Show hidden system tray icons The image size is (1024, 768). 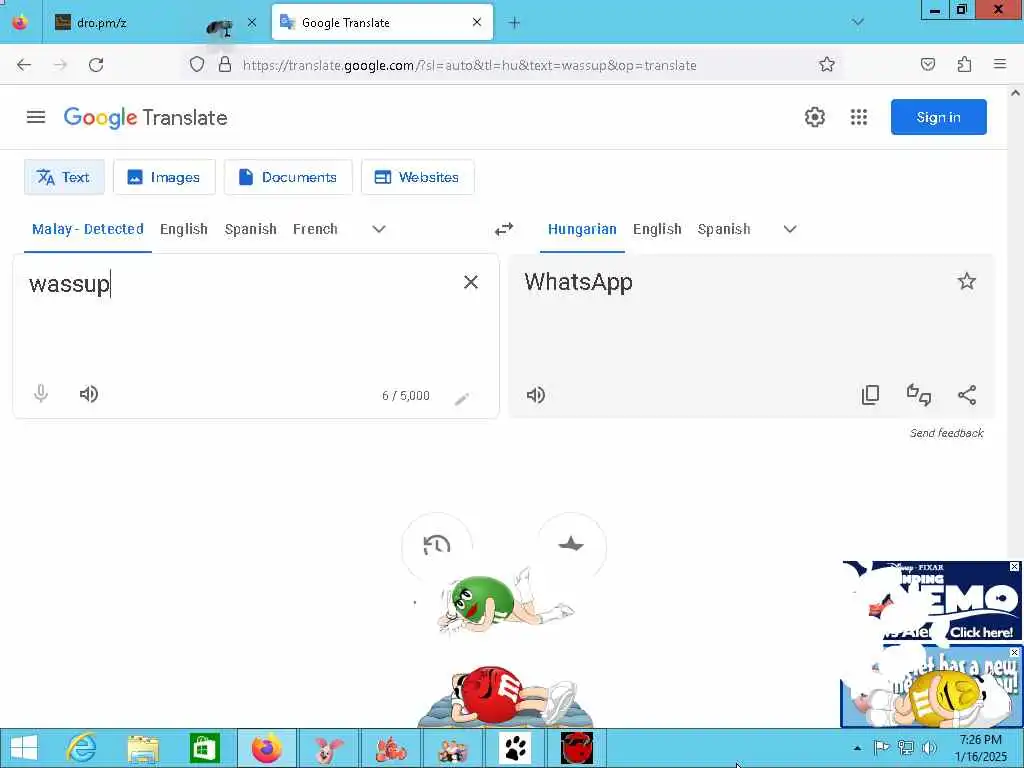pos(857,748)
